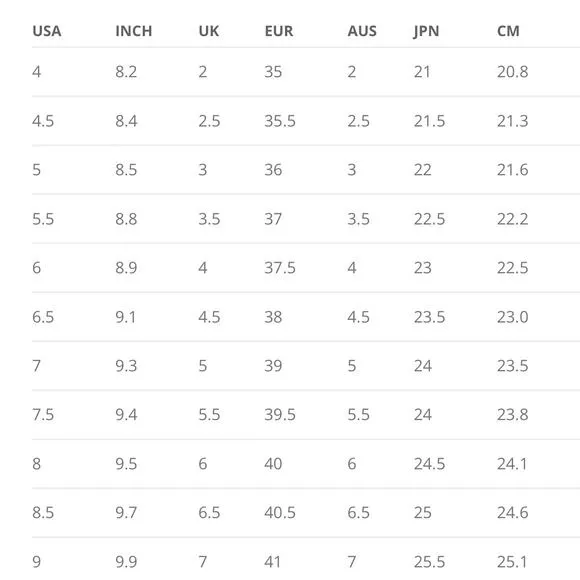
Task: Click the EUR 37.5 cell
Action: point(280,268)
